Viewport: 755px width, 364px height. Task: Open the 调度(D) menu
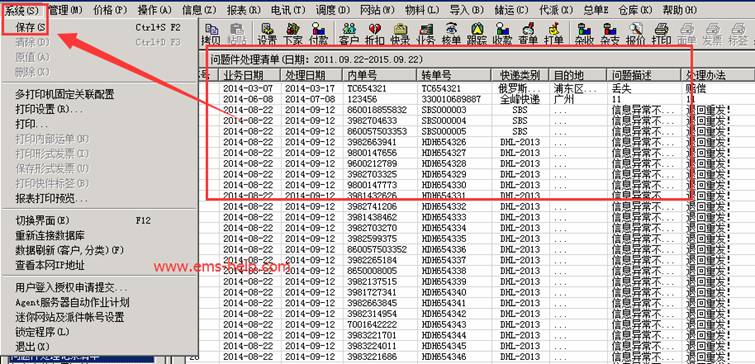coord(333,9)
